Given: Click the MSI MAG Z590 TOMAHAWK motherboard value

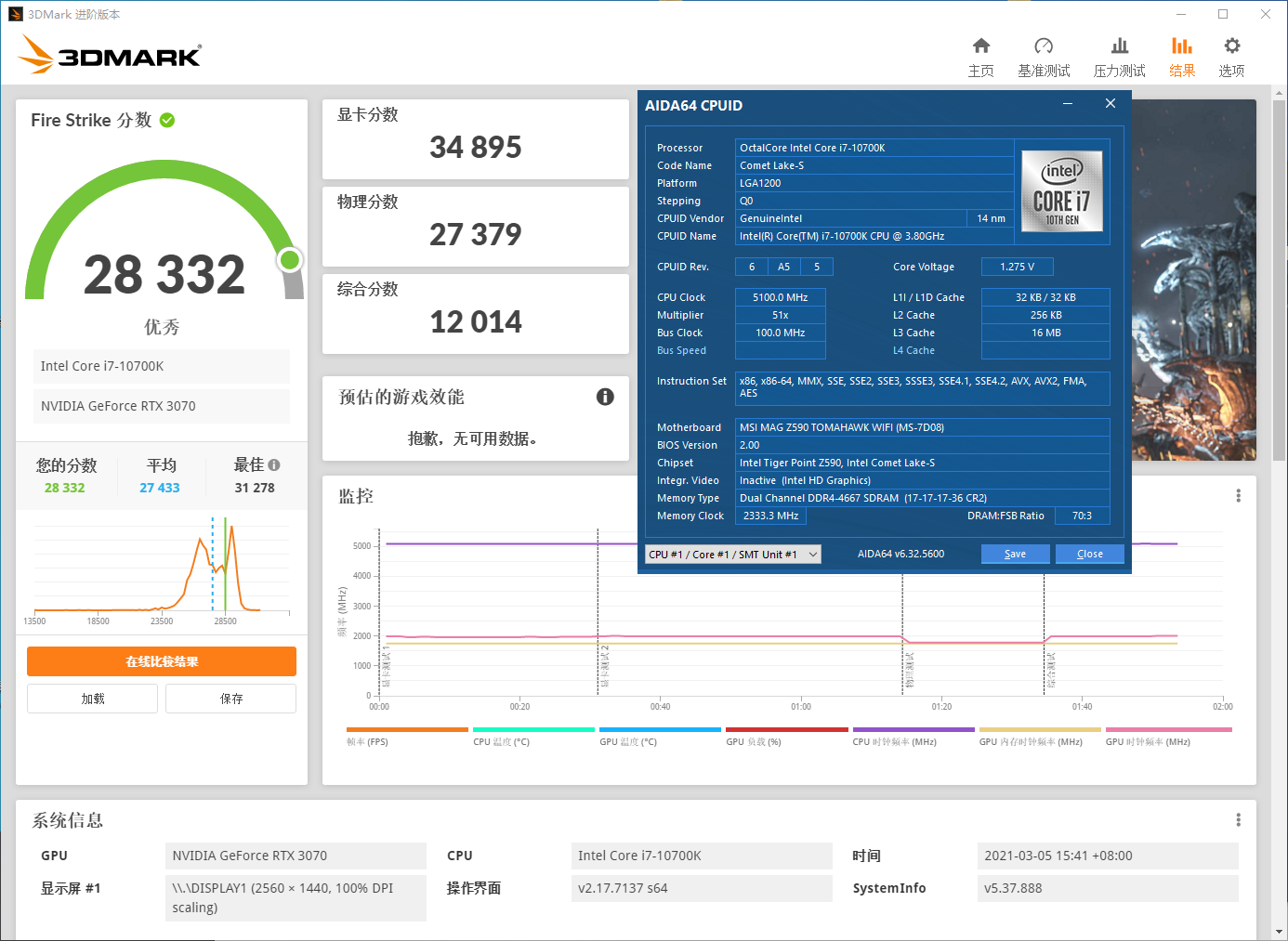Looking at the screenshot, I should pos(923,427).
